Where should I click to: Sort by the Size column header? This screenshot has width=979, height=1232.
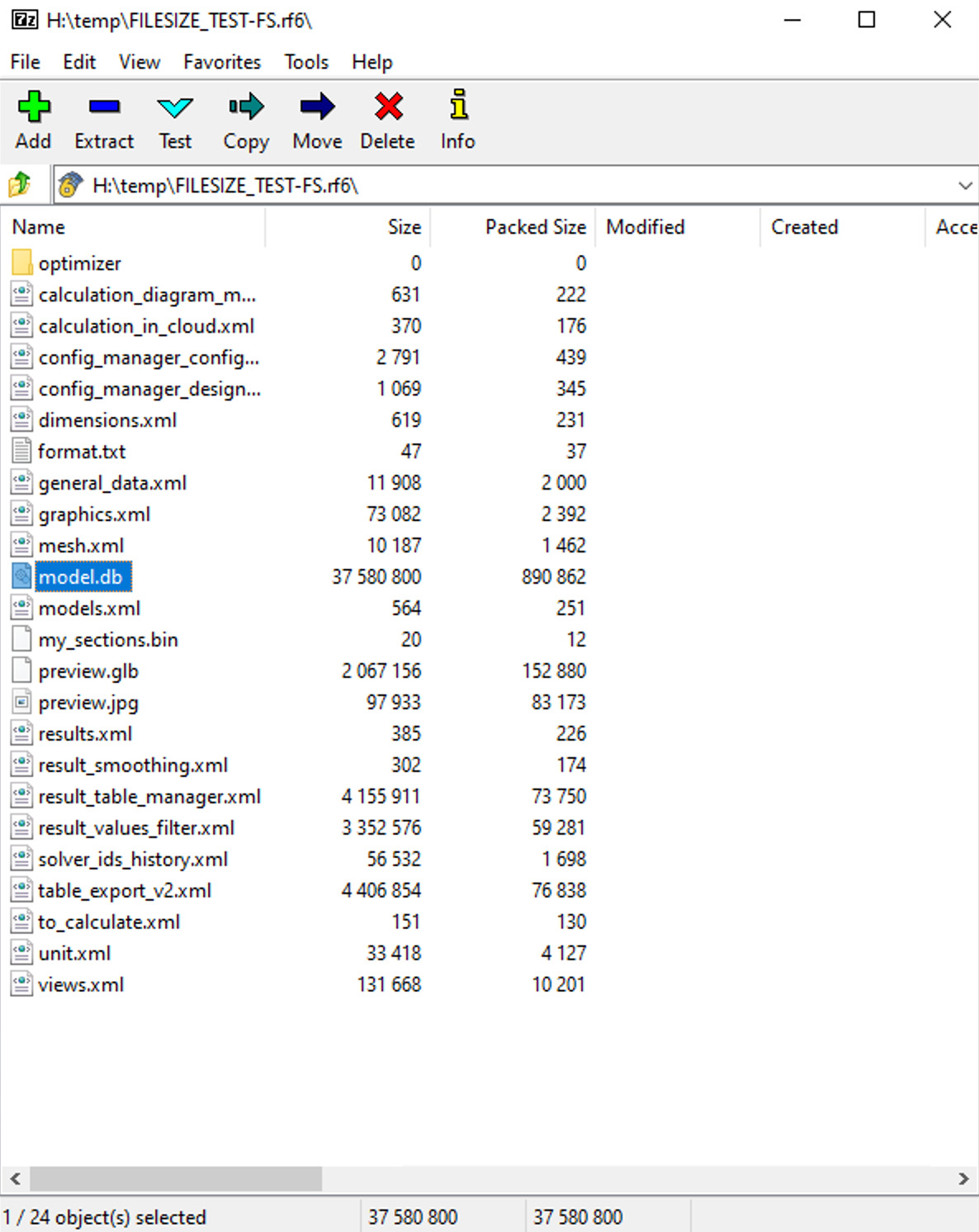[x=404, y=227]
